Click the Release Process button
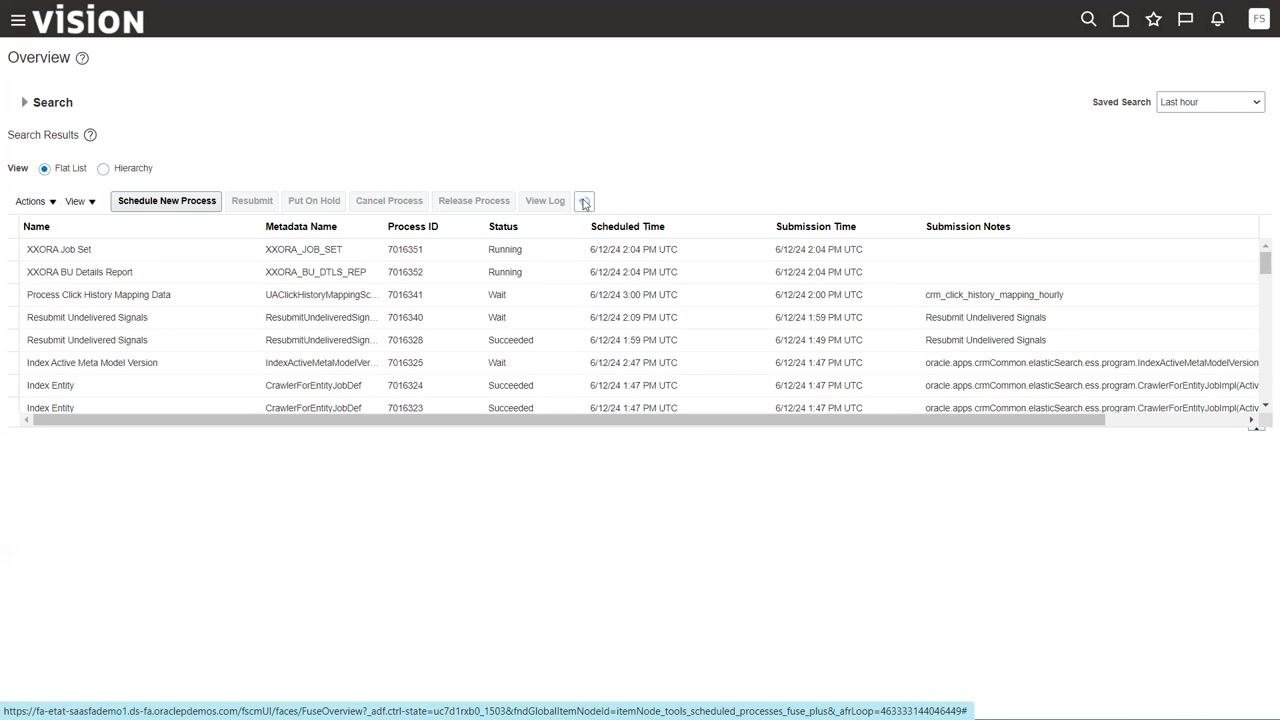This screenshot has height=720, width=1280. tap(474, 201)
